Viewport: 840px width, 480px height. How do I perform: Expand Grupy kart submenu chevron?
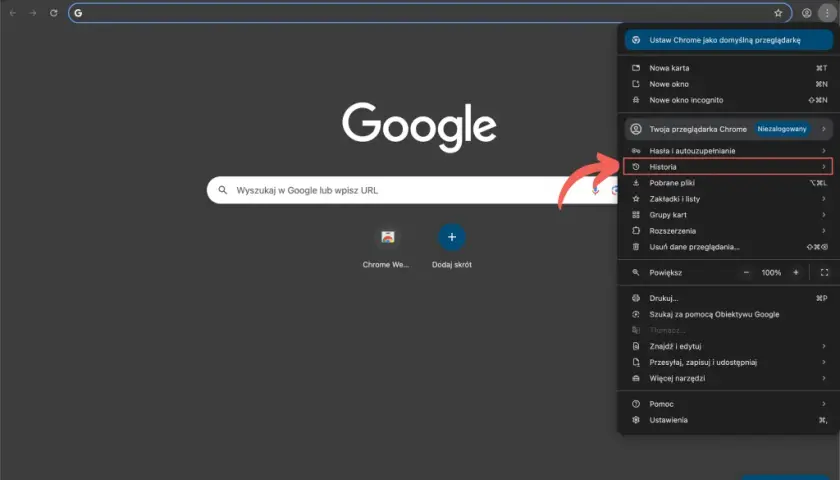823,215
